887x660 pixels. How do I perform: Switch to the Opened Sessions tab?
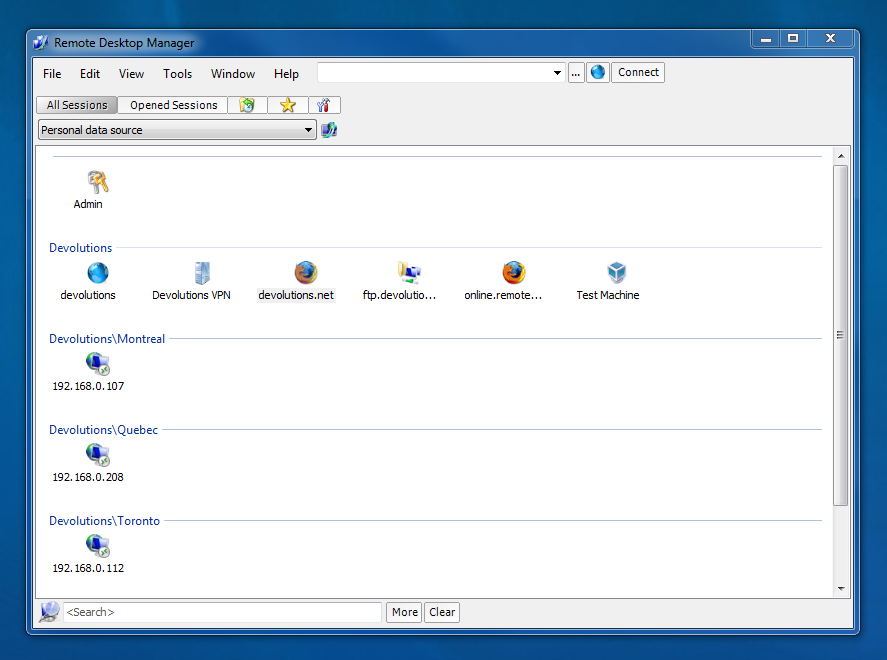173,105
